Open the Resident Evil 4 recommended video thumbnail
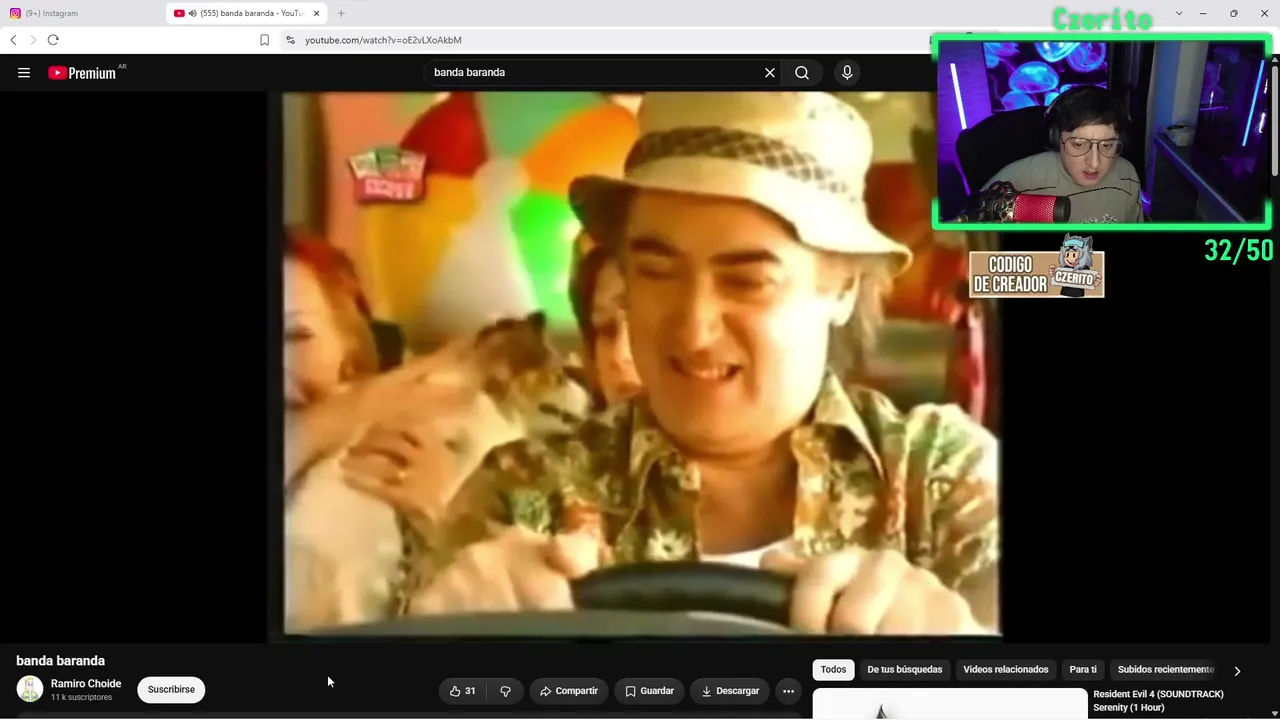 point(950,704)
